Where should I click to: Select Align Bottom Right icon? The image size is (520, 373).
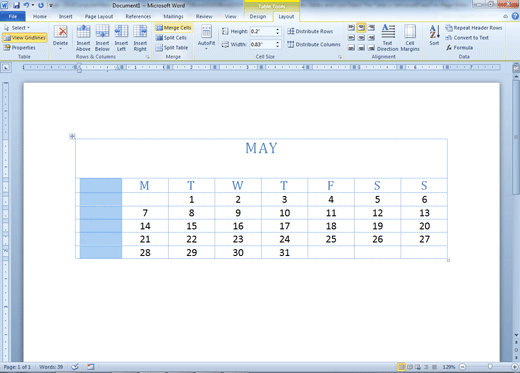coord(371,48)
